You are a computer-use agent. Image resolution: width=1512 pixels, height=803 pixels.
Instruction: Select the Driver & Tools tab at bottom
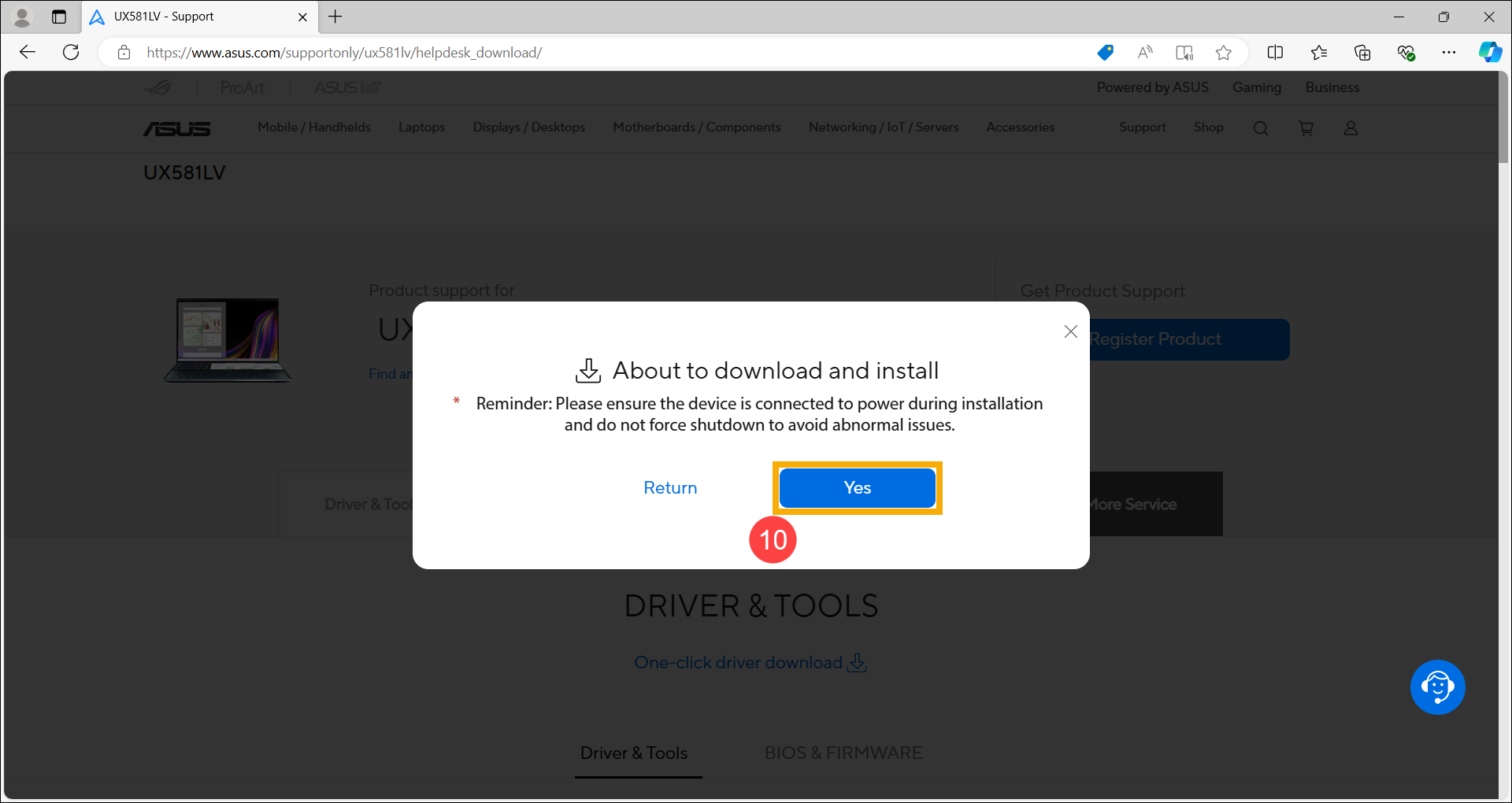tap(634, 753)
